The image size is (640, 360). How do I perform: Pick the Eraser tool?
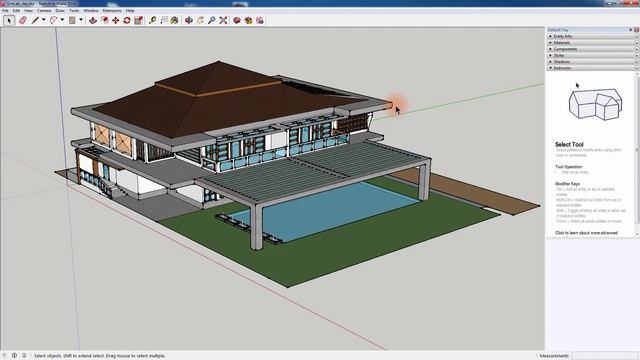22,20
